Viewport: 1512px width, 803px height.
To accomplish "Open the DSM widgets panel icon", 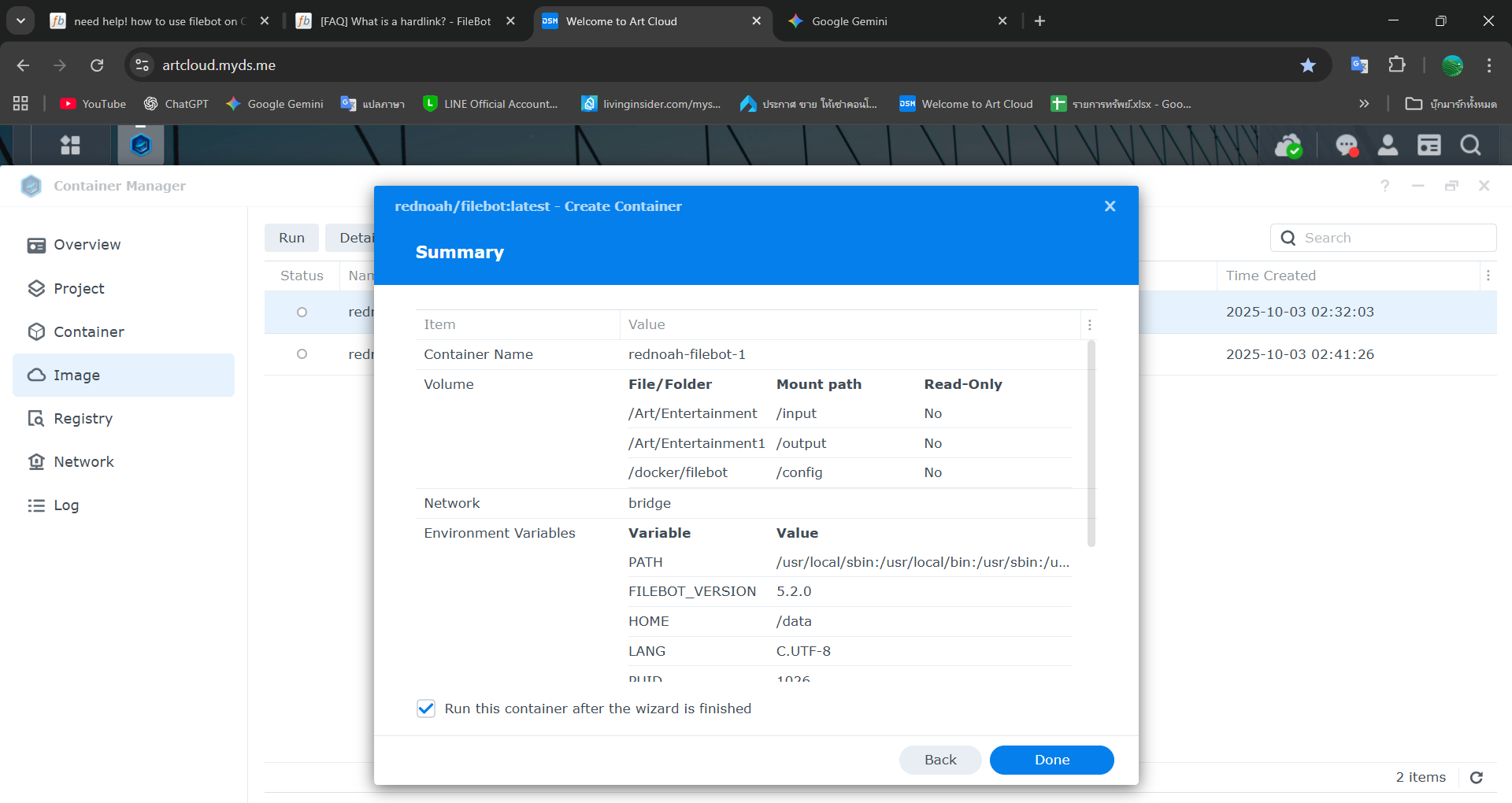I will 1429,146.
